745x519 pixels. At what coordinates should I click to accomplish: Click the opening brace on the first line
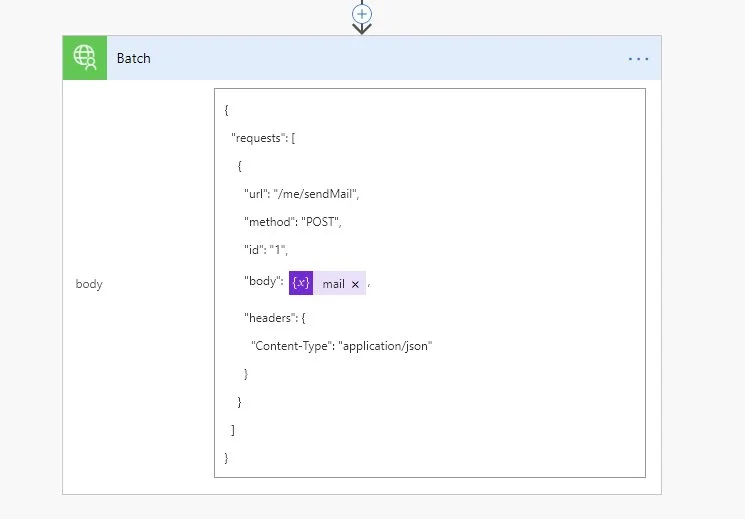click(227, 110)
